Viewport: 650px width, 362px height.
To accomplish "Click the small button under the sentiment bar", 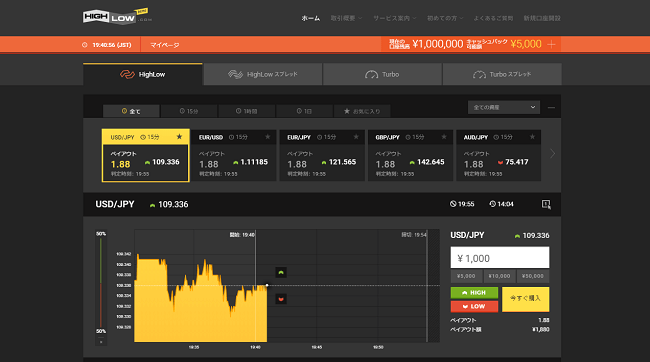I will pyautogui.click(x=101, y=342).
